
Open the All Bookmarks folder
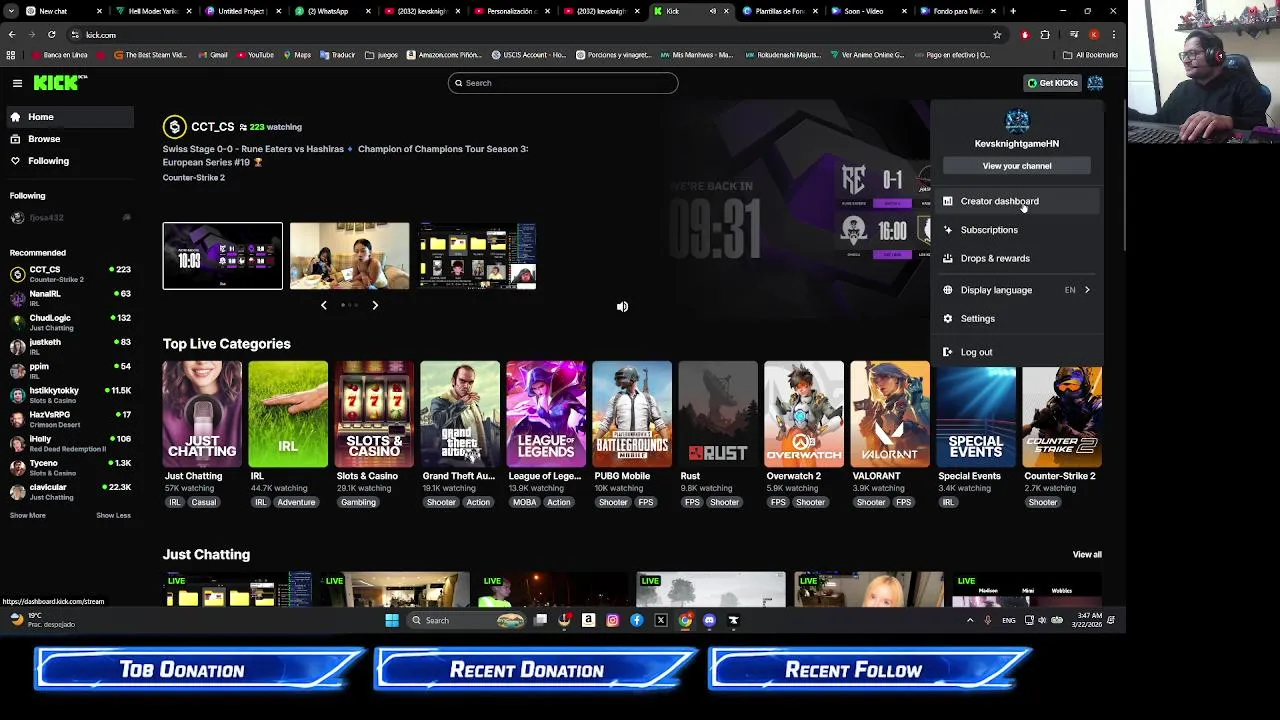tap(1090, 55)
